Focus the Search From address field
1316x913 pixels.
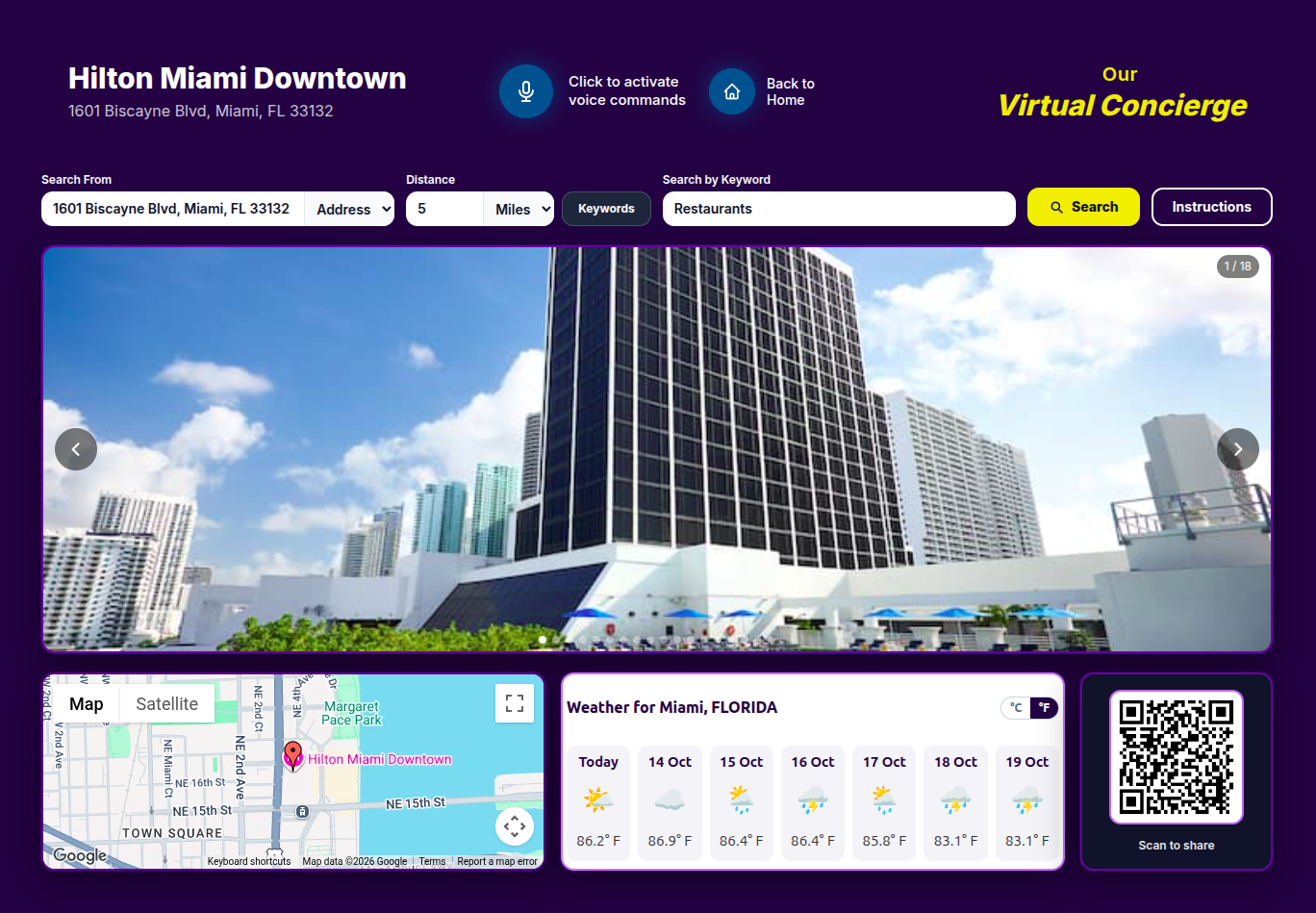[173, 209]
